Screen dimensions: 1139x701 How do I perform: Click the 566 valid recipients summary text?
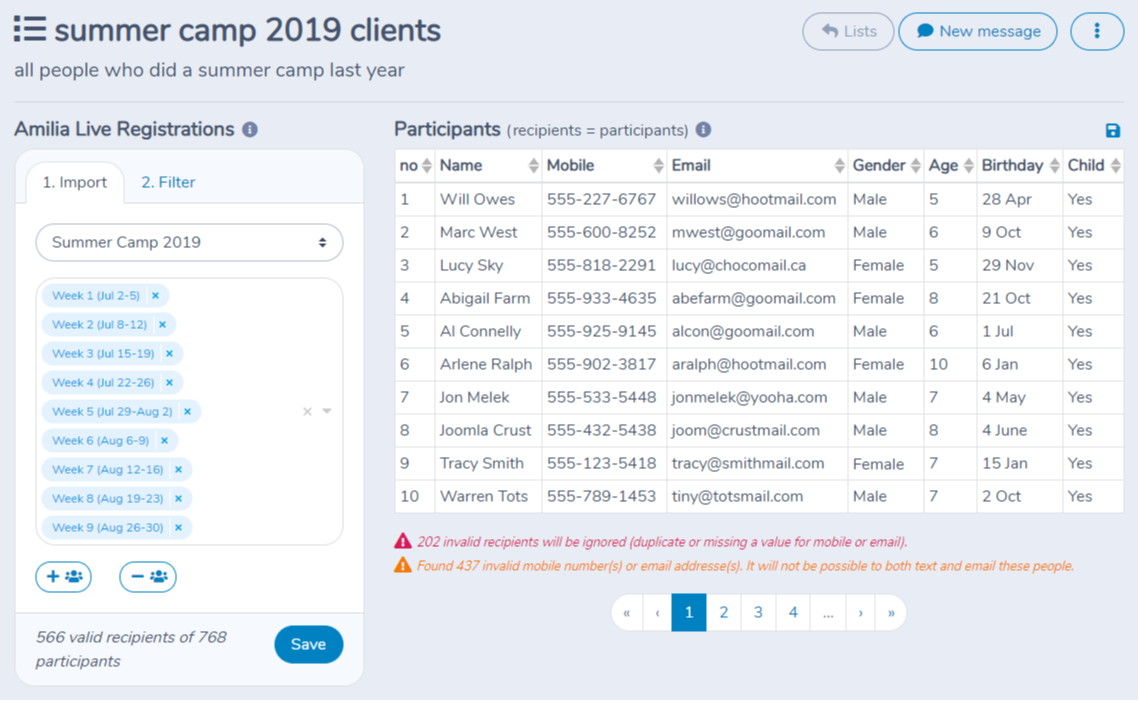[131, 649]
